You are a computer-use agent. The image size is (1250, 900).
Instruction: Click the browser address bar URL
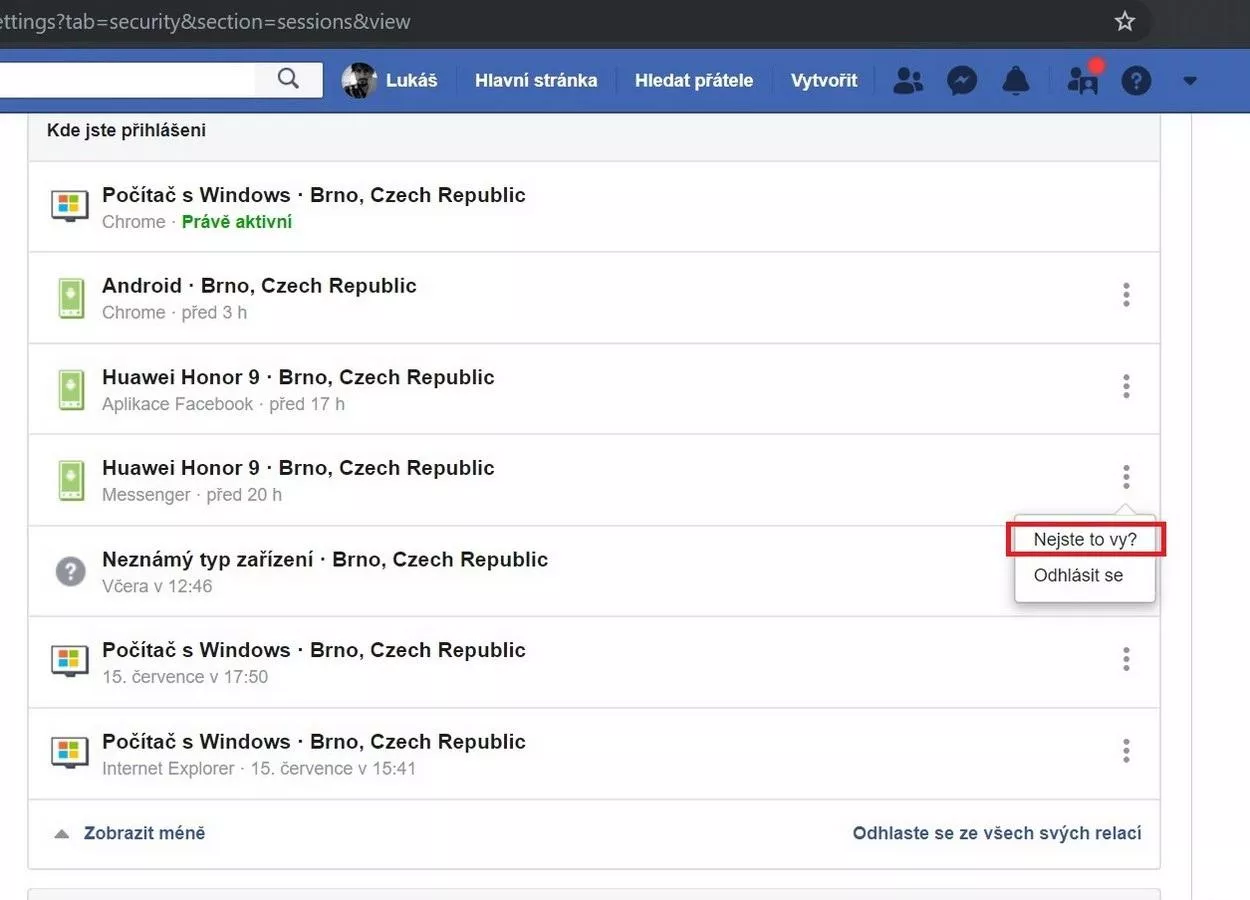[205, 21]
